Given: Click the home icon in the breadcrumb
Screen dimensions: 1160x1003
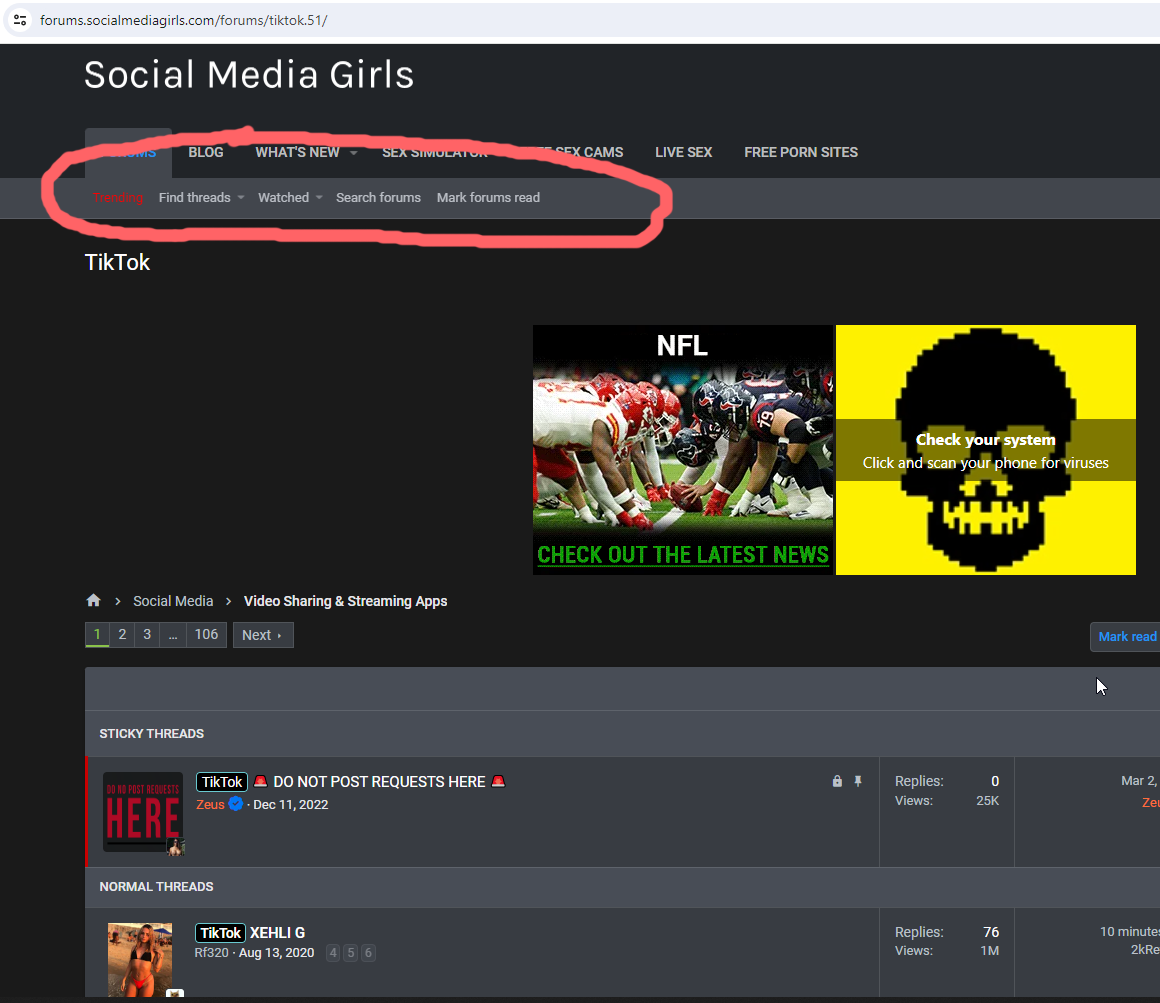Looking at the screenshot, I should [93, 600].
